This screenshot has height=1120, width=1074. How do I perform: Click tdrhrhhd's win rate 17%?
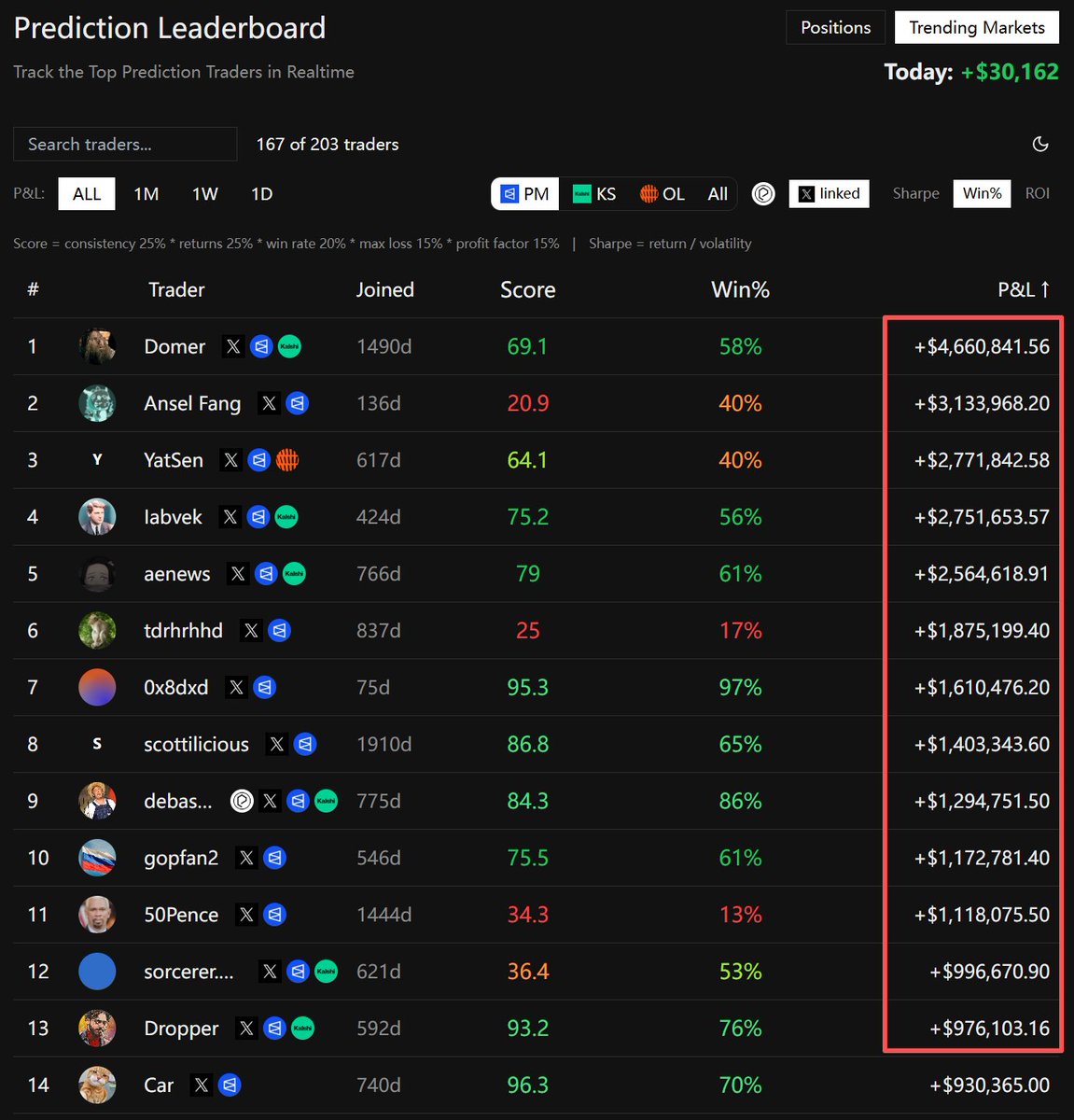point(740,631)
